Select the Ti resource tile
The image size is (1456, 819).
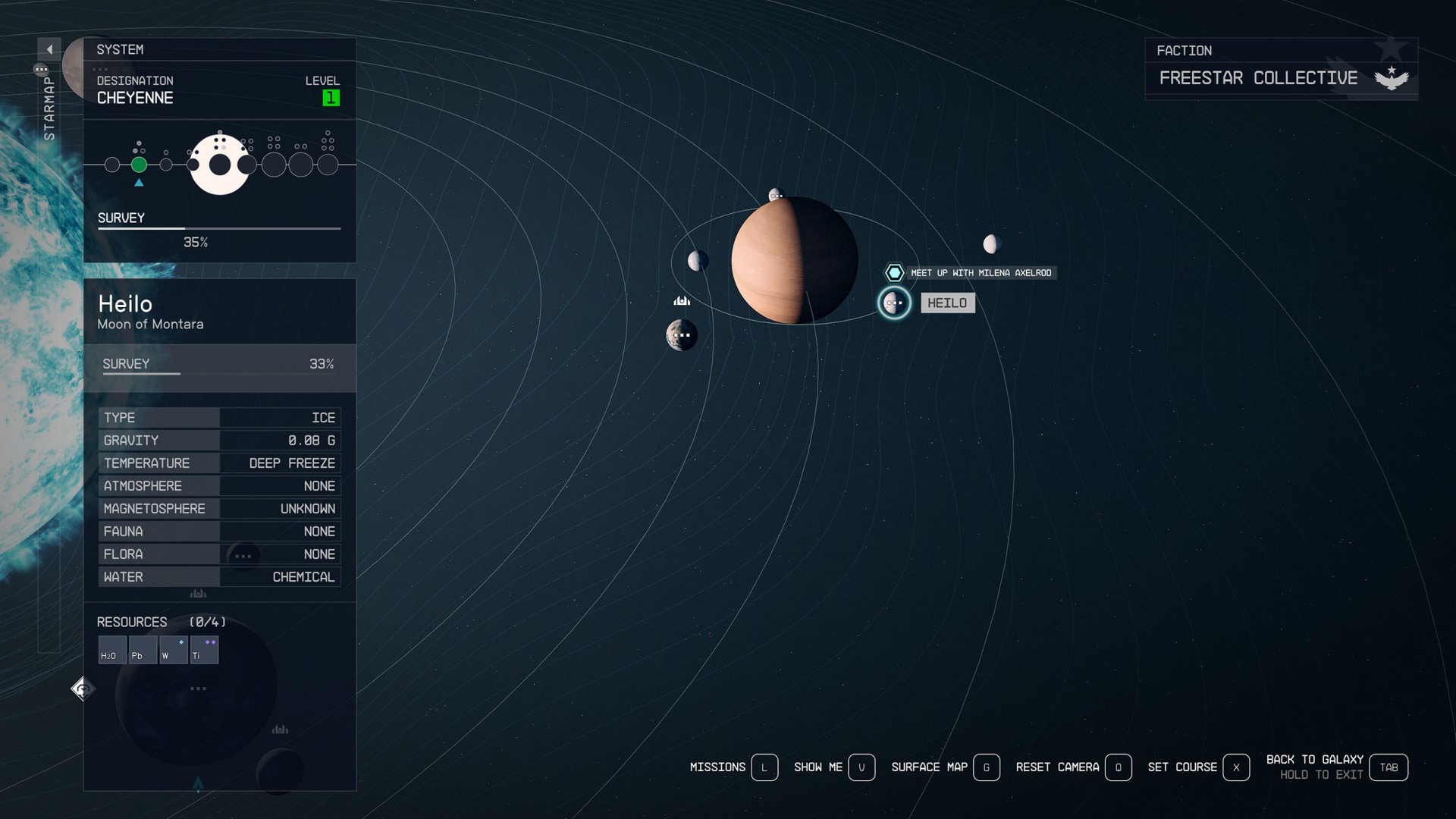pos(205,650)
